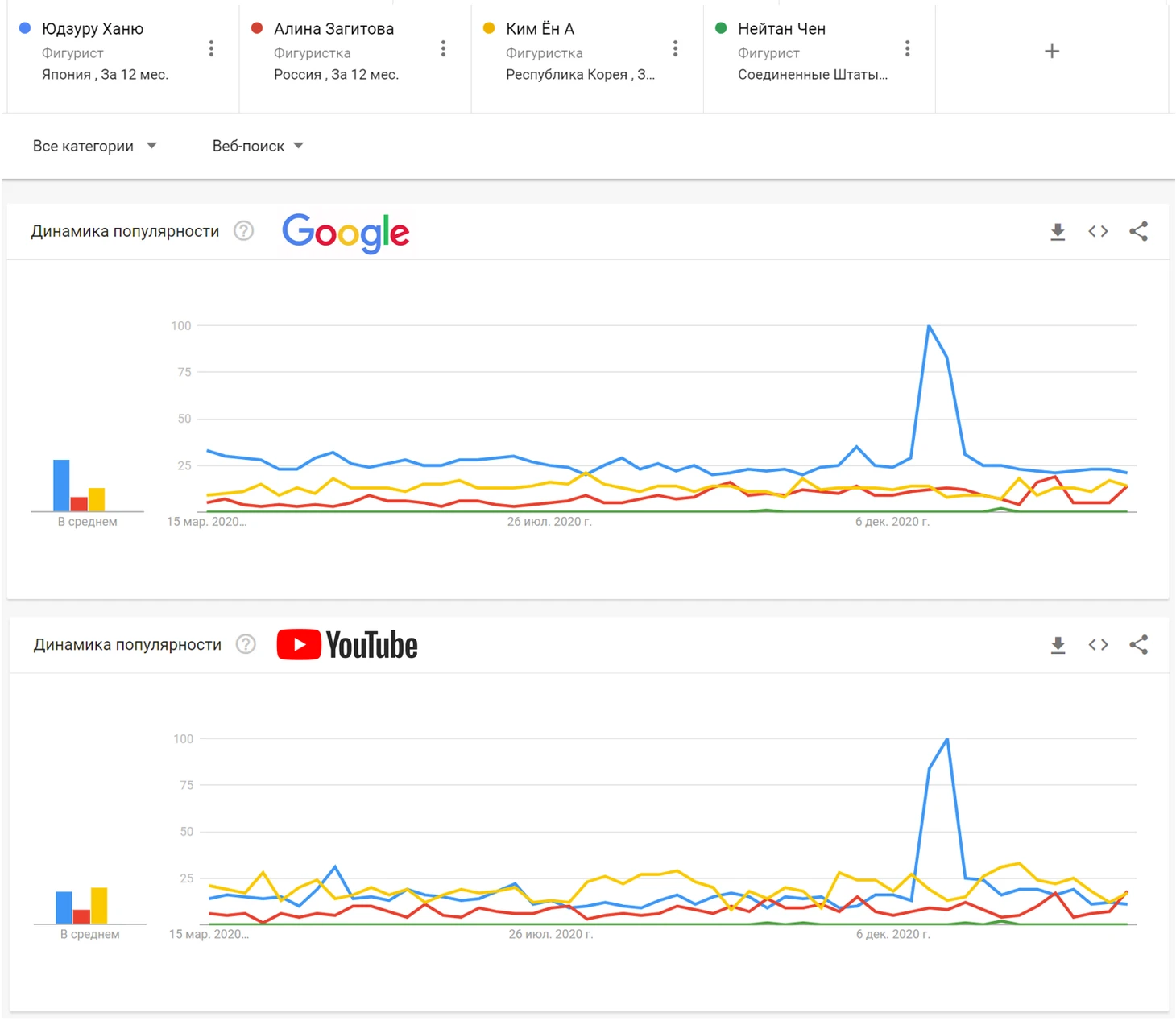The width and height of the screenshot is (1176, 1025).
Task: Download the YouTube chart data
Action: click(1058, 645)
